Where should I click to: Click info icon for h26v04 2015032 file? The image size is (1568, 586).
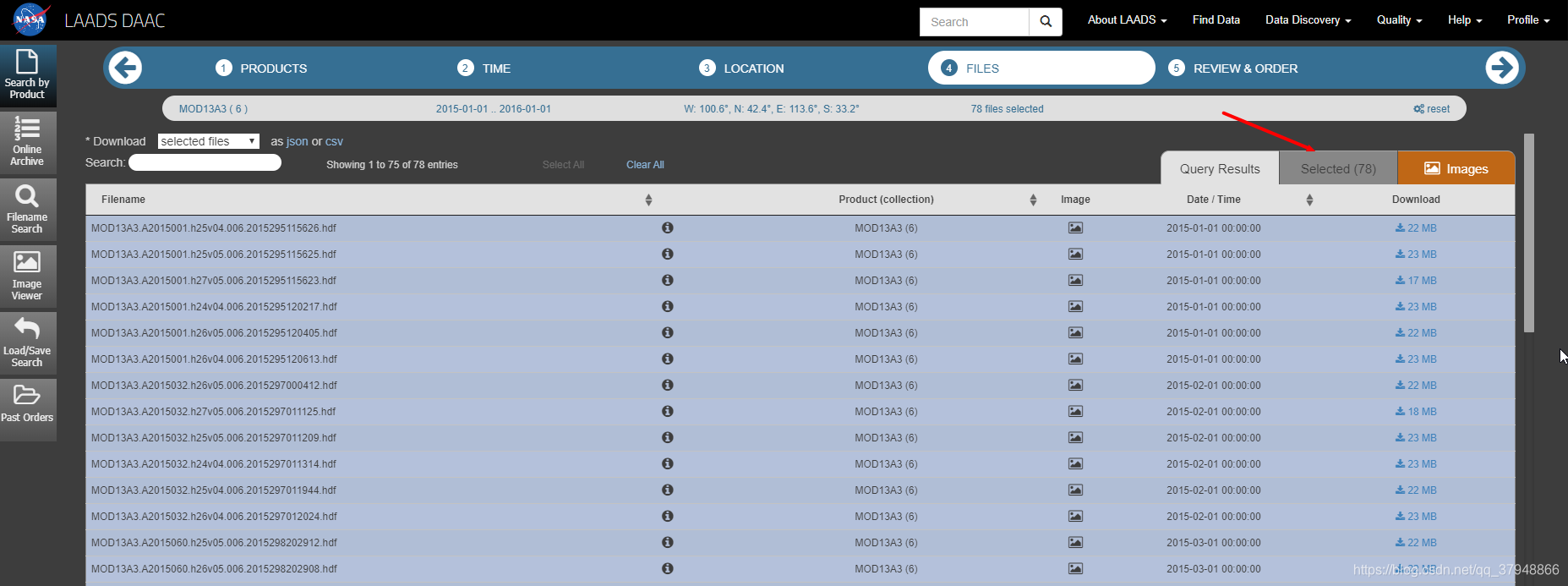click(667, 516)
